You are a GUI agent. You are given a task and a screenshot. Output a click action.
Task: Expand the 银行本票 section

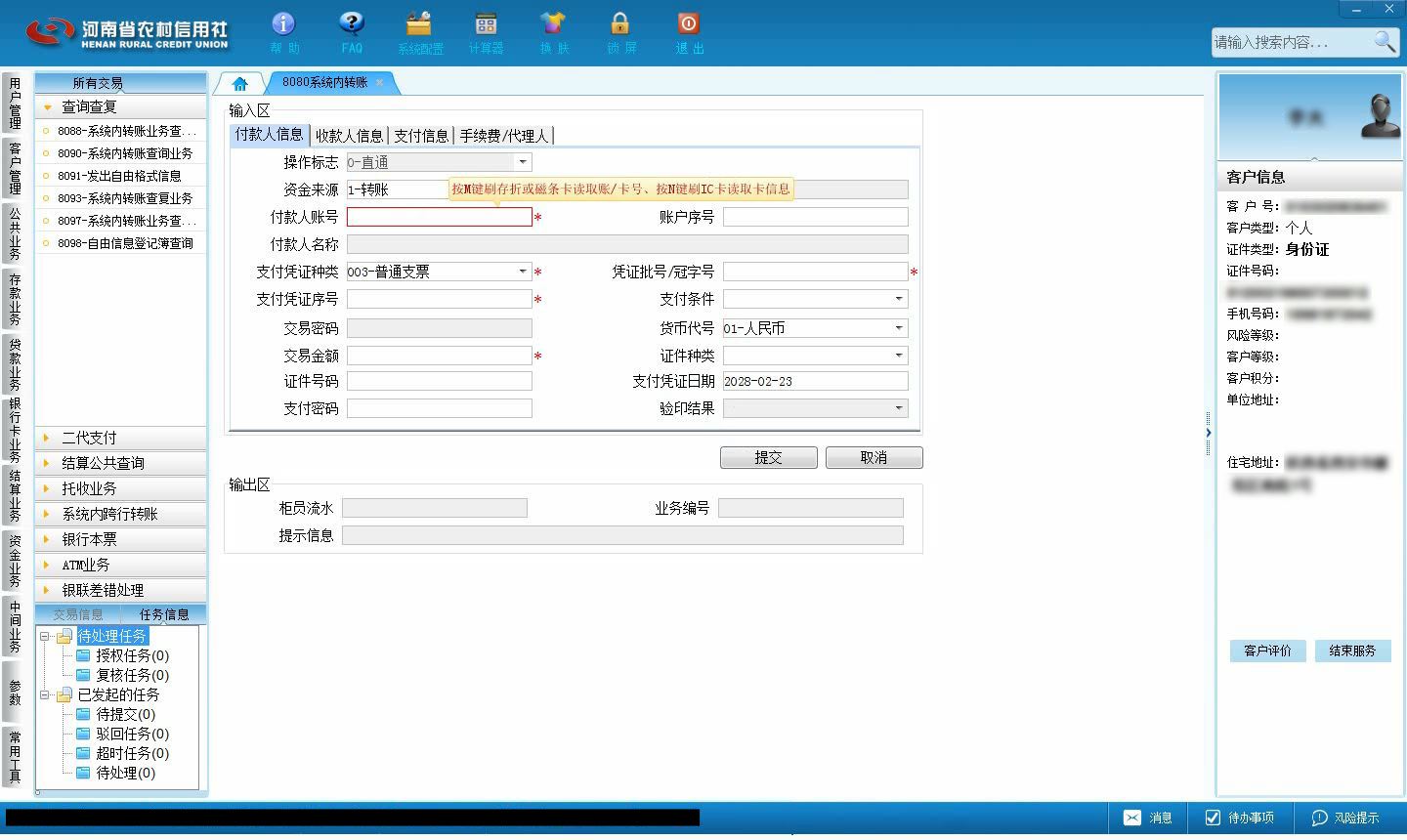[121, 539]
